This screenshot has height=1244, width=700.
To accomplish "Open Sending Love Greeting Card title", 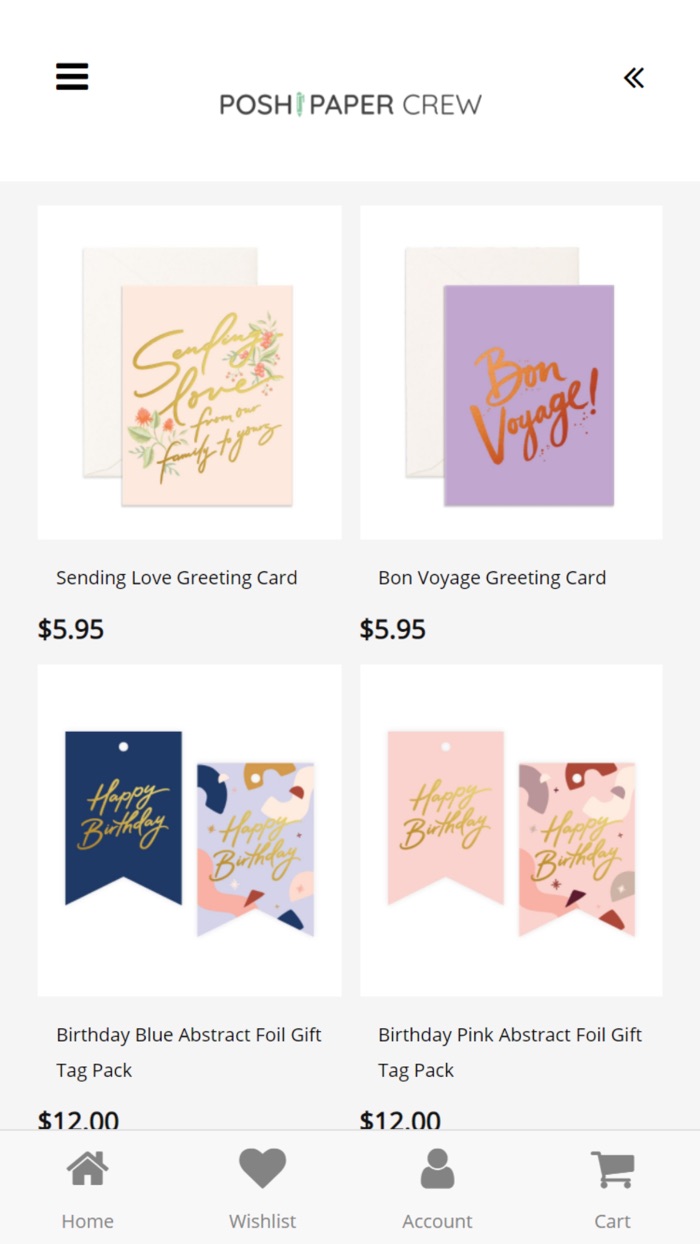I will pyautogui.click(x=177, y=578).
